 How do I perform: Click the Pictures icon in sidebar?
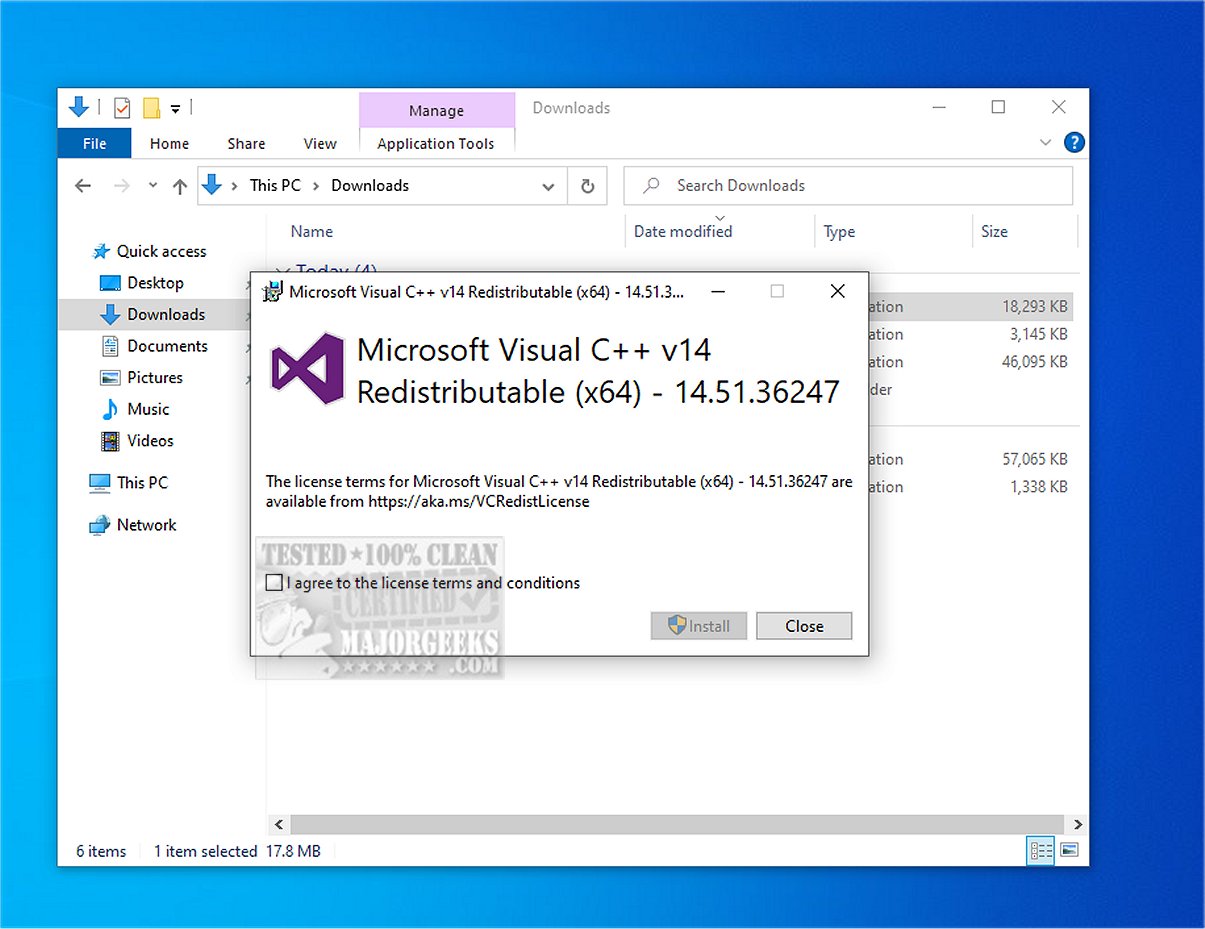110,377
